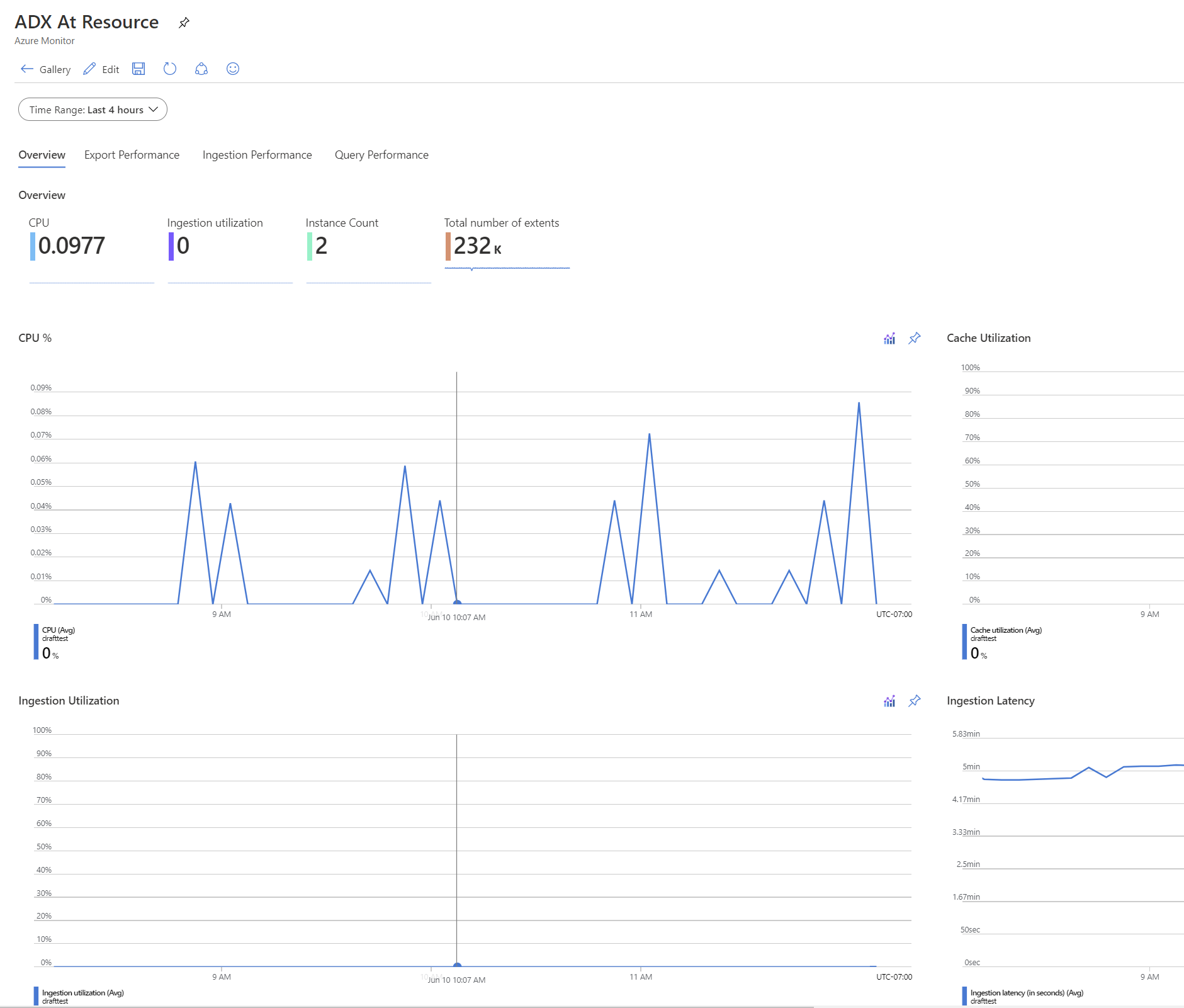This screenshot has width=1184, height=1008.
Task: Click the extents sparkline under 232K
Action: pos(507,268)
